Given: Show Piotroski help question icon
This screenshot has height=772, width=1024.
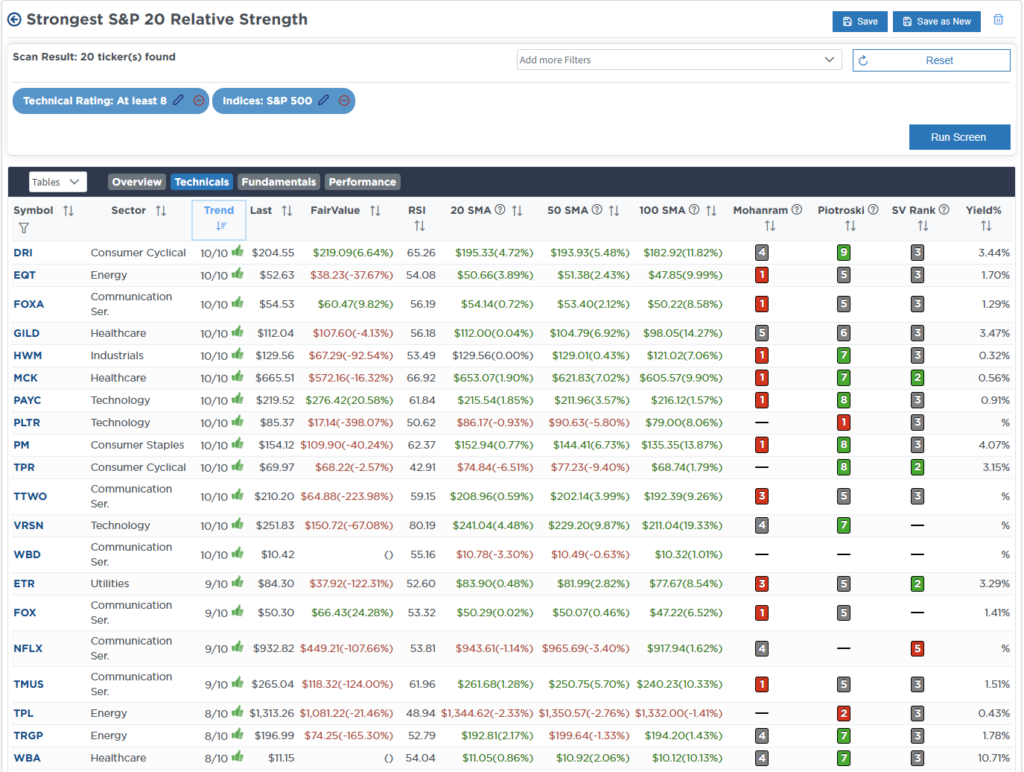Looking at the screenshot, I should pos(873,210).
